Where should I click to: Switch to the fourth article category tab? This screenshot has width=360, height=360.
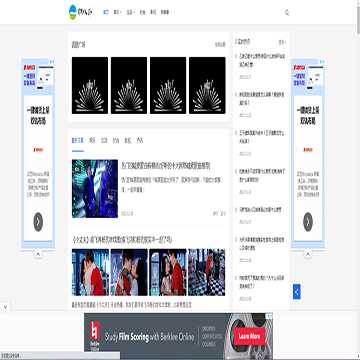click(116, 140)
